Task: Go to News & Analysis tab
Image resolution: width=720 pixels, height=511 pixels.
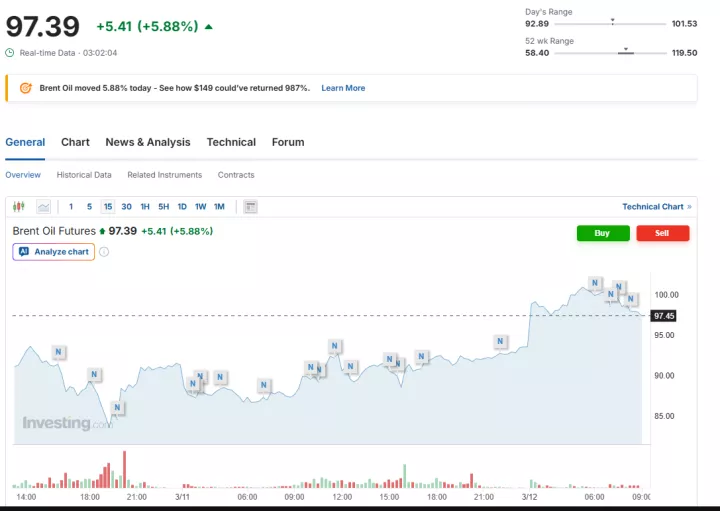Action: click(148, 142)
